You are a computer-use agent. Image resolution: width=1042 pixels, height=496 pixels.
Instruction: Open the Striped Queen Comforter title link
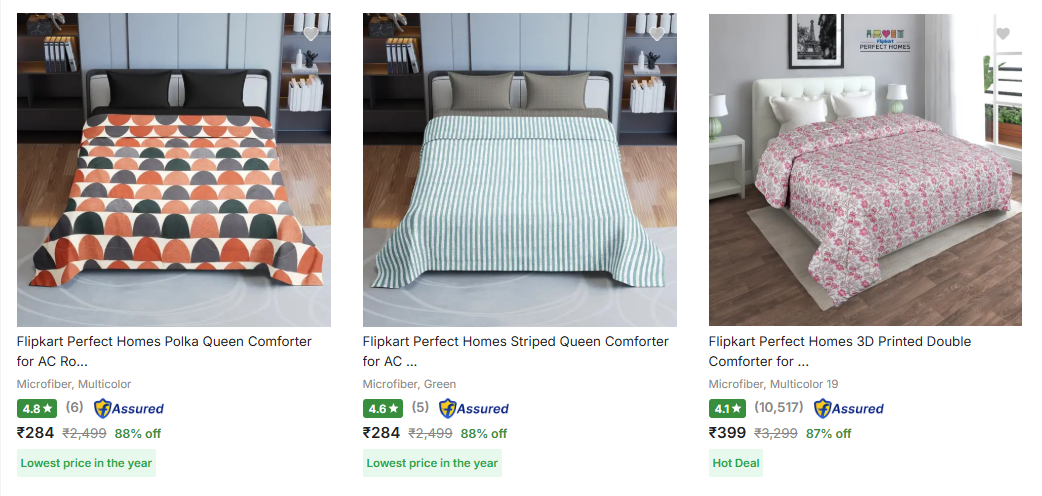(x=515, y=351)
